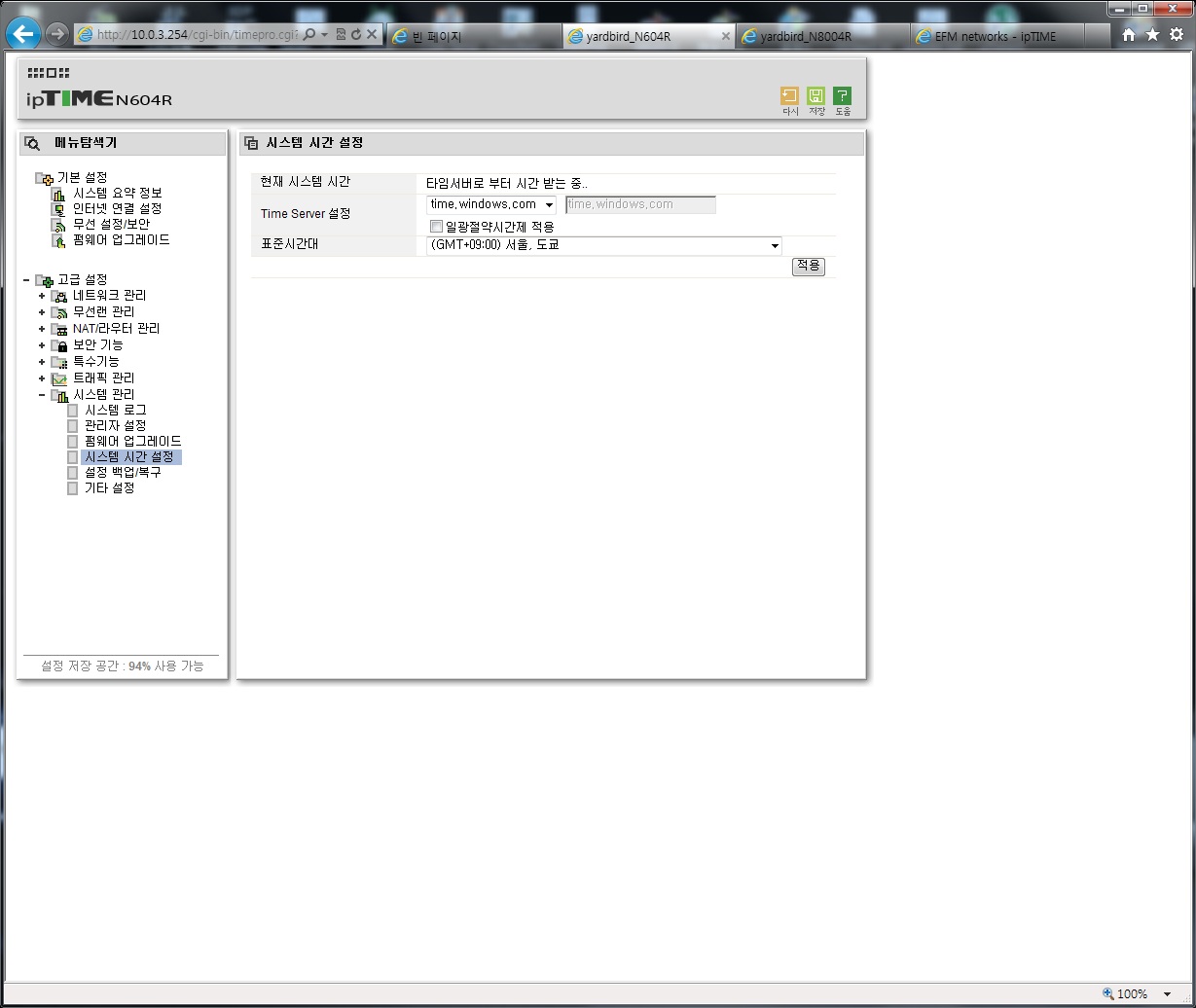The height and width of the screenshot is (1008, 1196).
Task: Click the refresh icon in the address bar
Action: [x=357, y=35]
